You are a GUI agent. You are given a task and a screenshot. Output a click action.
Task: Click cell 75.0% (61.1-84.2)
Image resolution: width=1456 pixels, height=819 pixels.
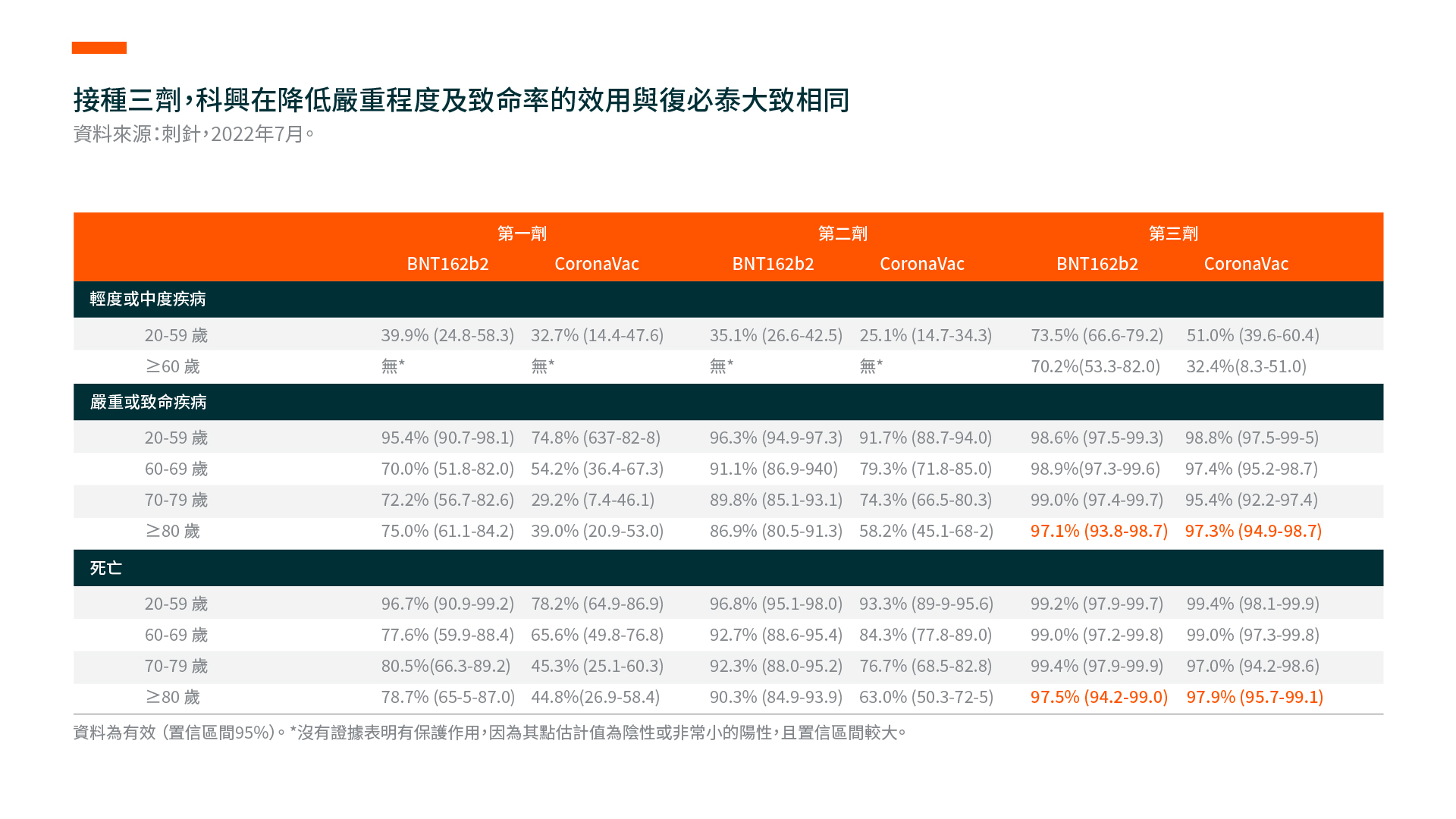tap(447, 531)
